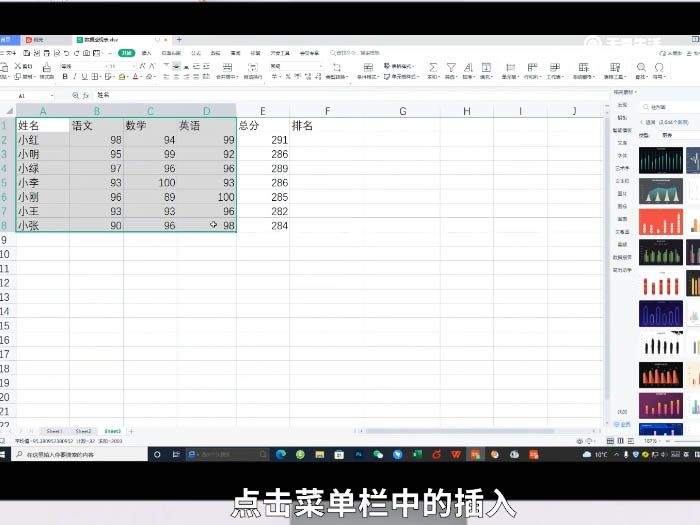Open the Page Layout ribbon tab

pos(171,53)
